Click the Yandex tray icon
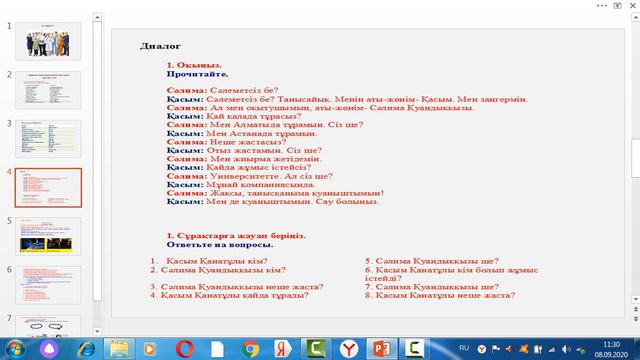Viewport: 640px width, 360px height. point(482,349)
